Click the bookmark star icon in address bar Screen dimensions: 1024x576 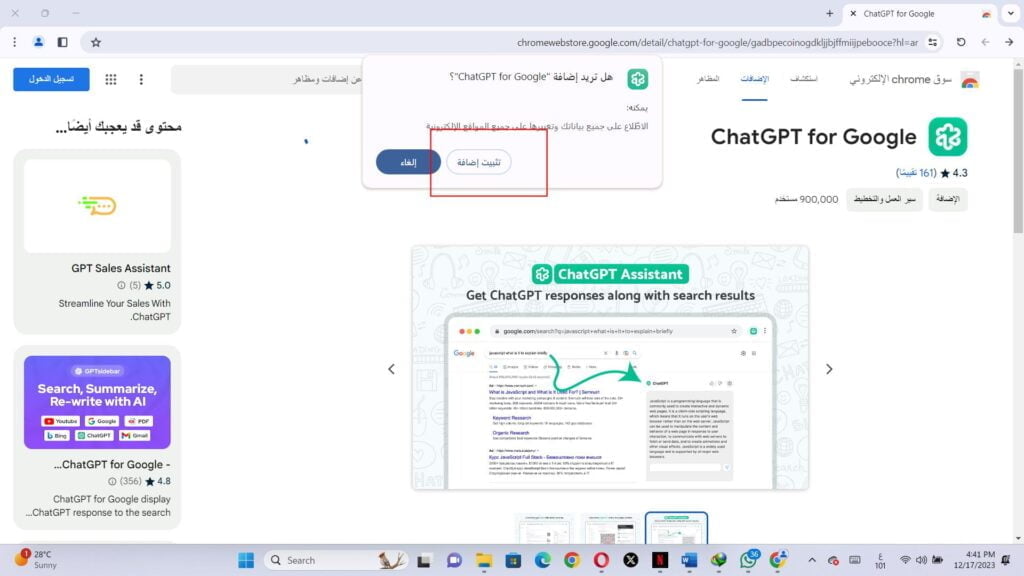click(96, 42)
